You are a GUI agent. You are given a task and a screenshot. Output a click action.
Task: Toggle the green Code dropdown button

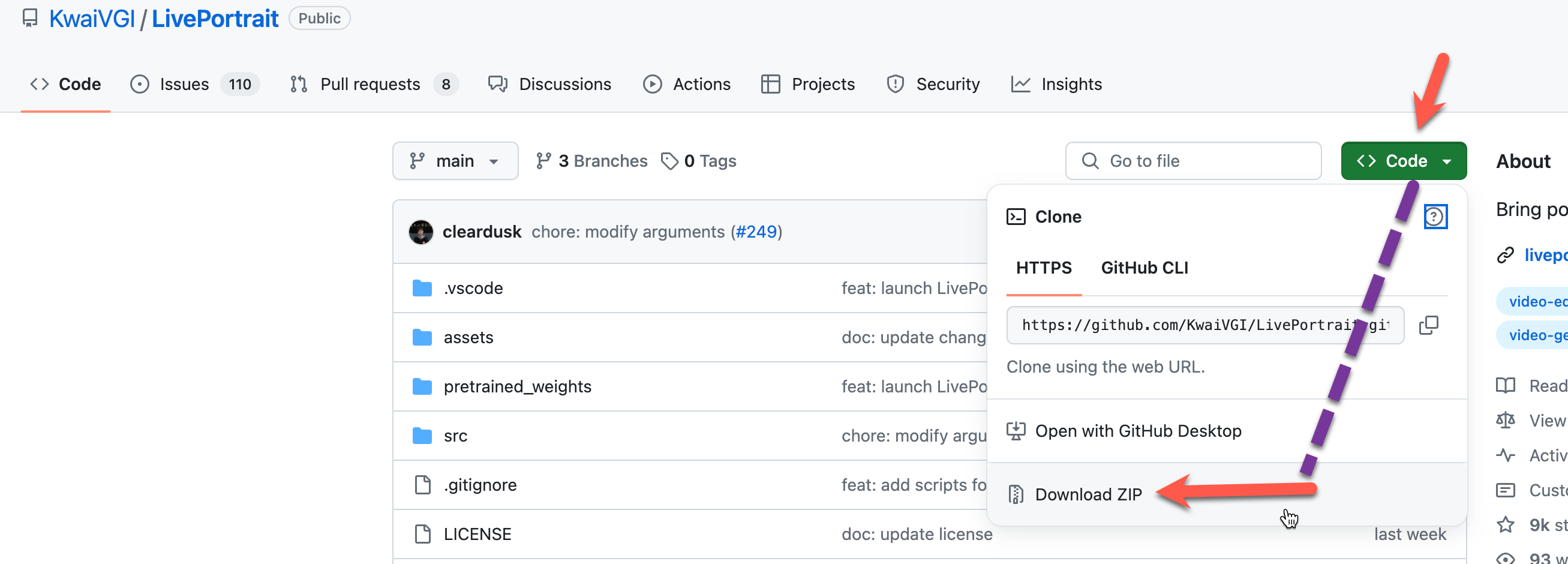(x=1404, y=161)
